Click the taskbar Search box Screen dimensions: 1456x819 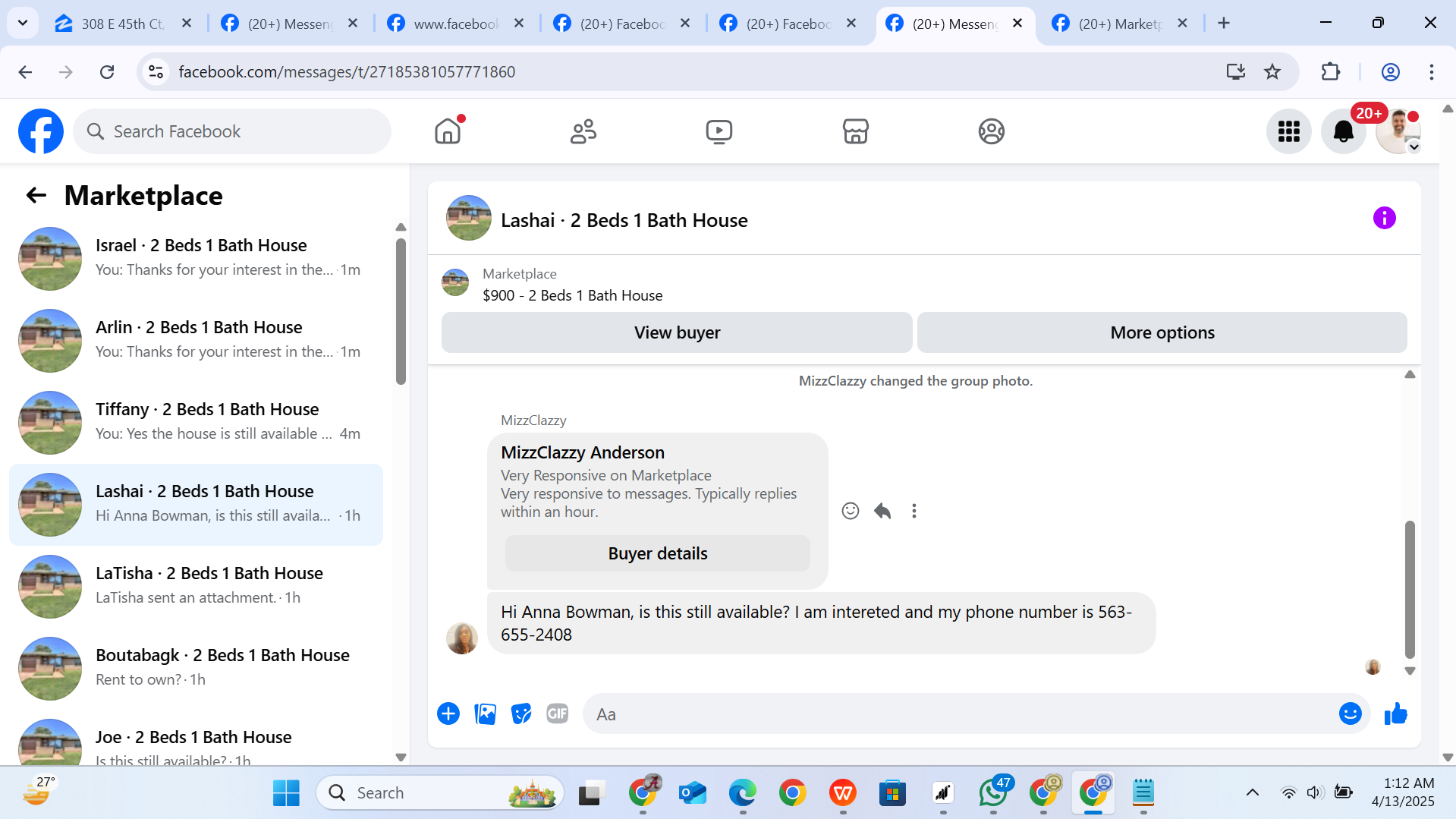440,793
